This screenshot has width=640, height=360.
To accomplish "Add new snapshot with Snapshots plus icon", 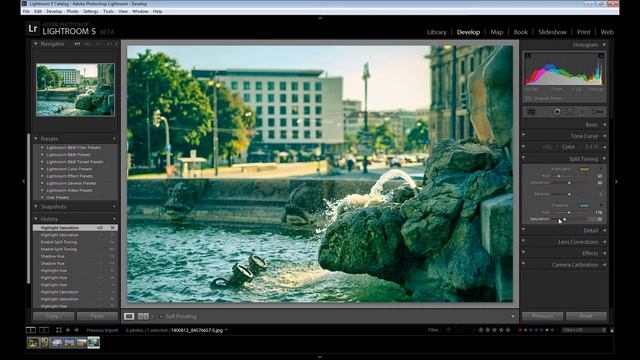I will coord(114,207).
